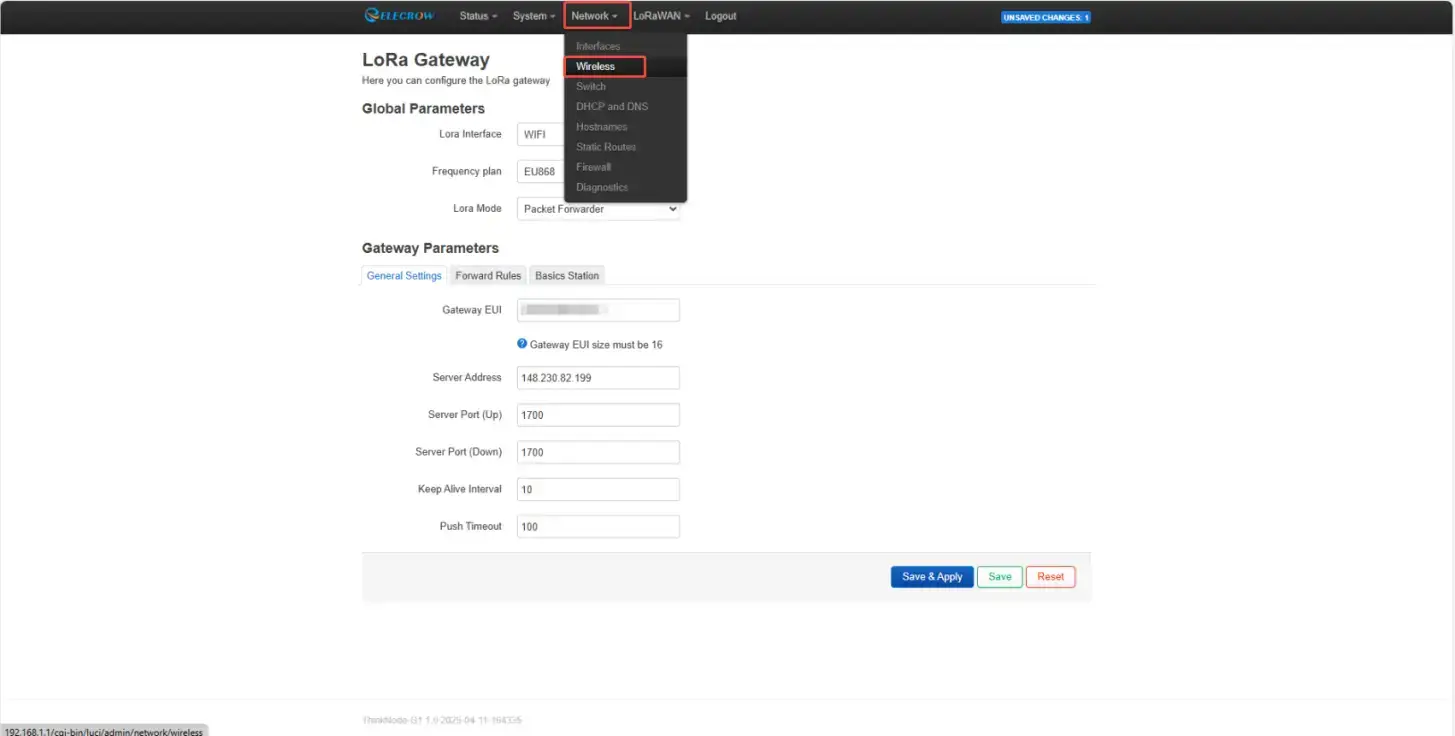Focus the Keep Alive Interval field
Viewport: 1455px width, 736px height.
pyautogui.click(x=598, y=490)
